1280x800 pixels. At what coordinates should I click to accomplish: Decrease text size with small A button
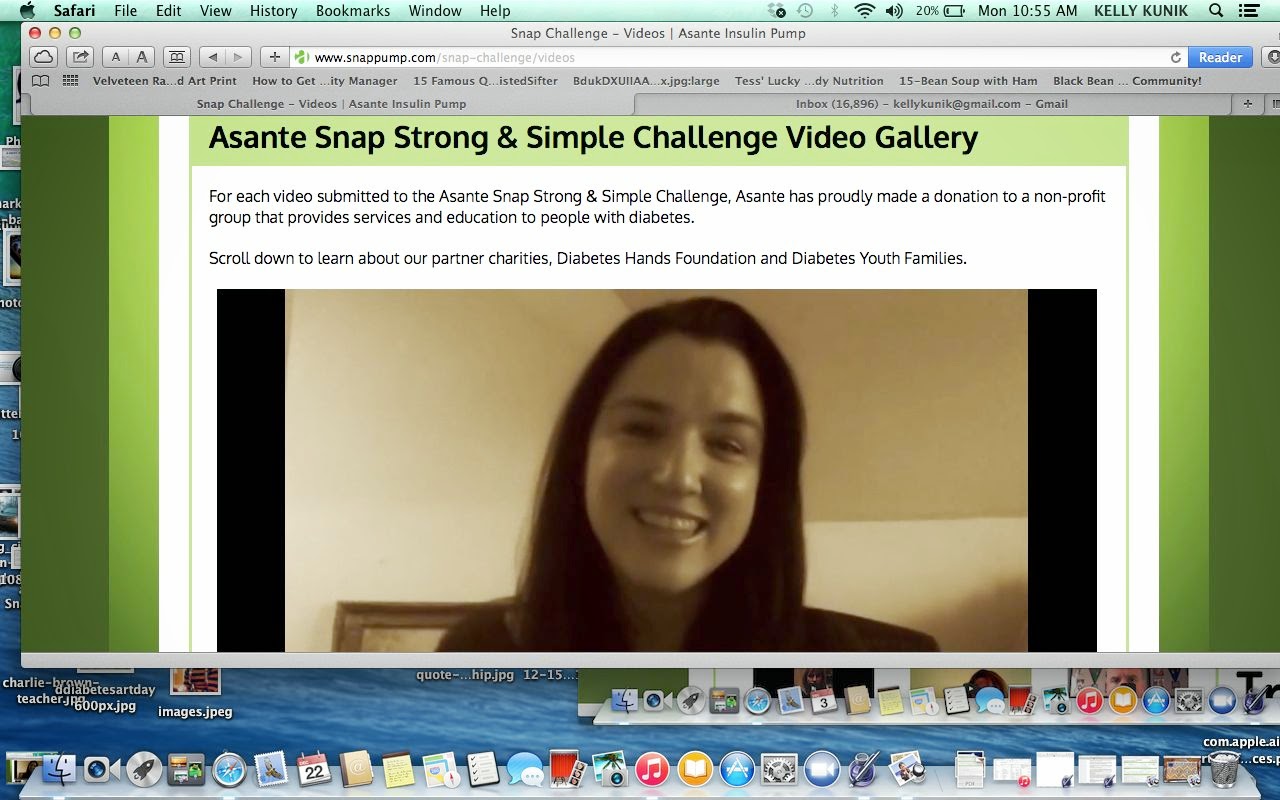point(116,57)
